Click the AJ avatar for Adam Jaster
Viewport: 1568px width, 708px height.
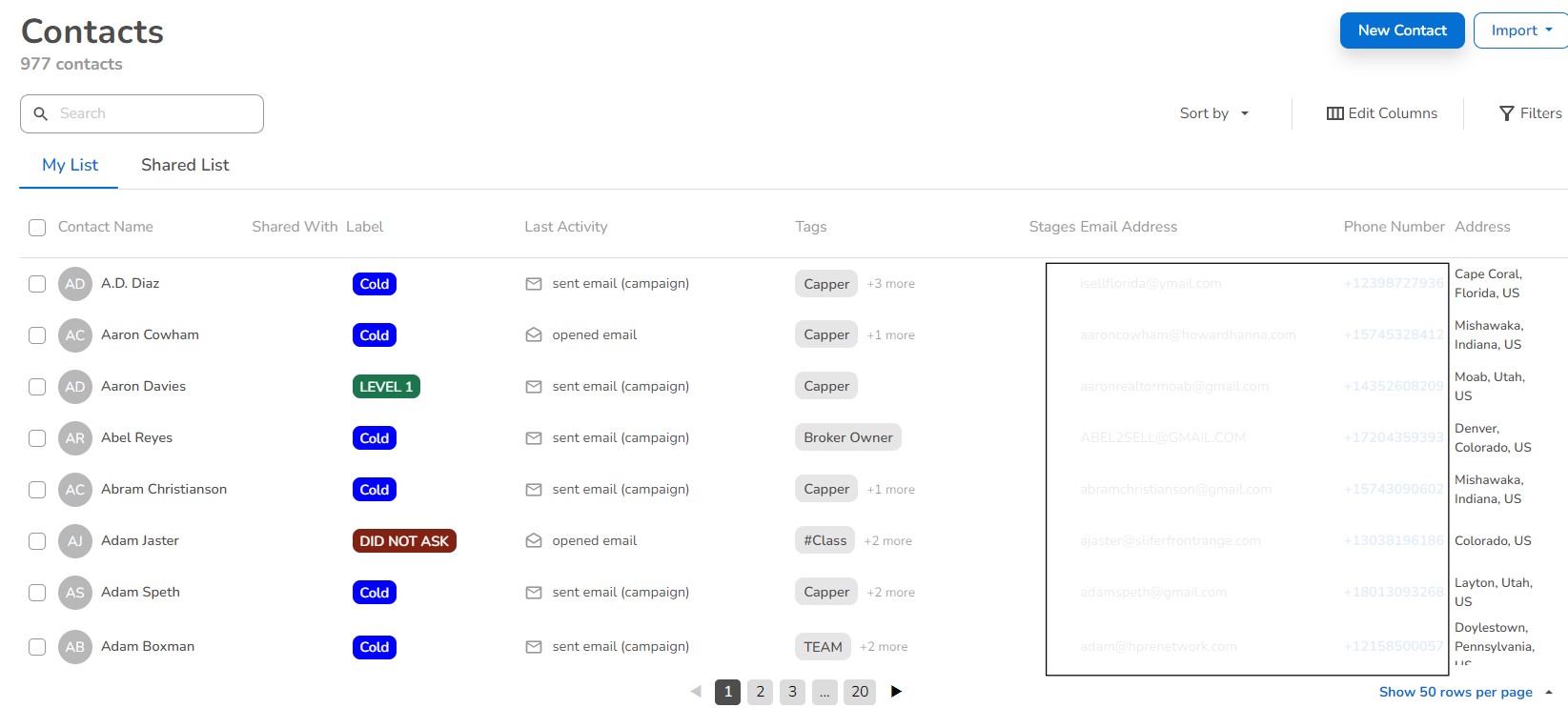(75, 541)
